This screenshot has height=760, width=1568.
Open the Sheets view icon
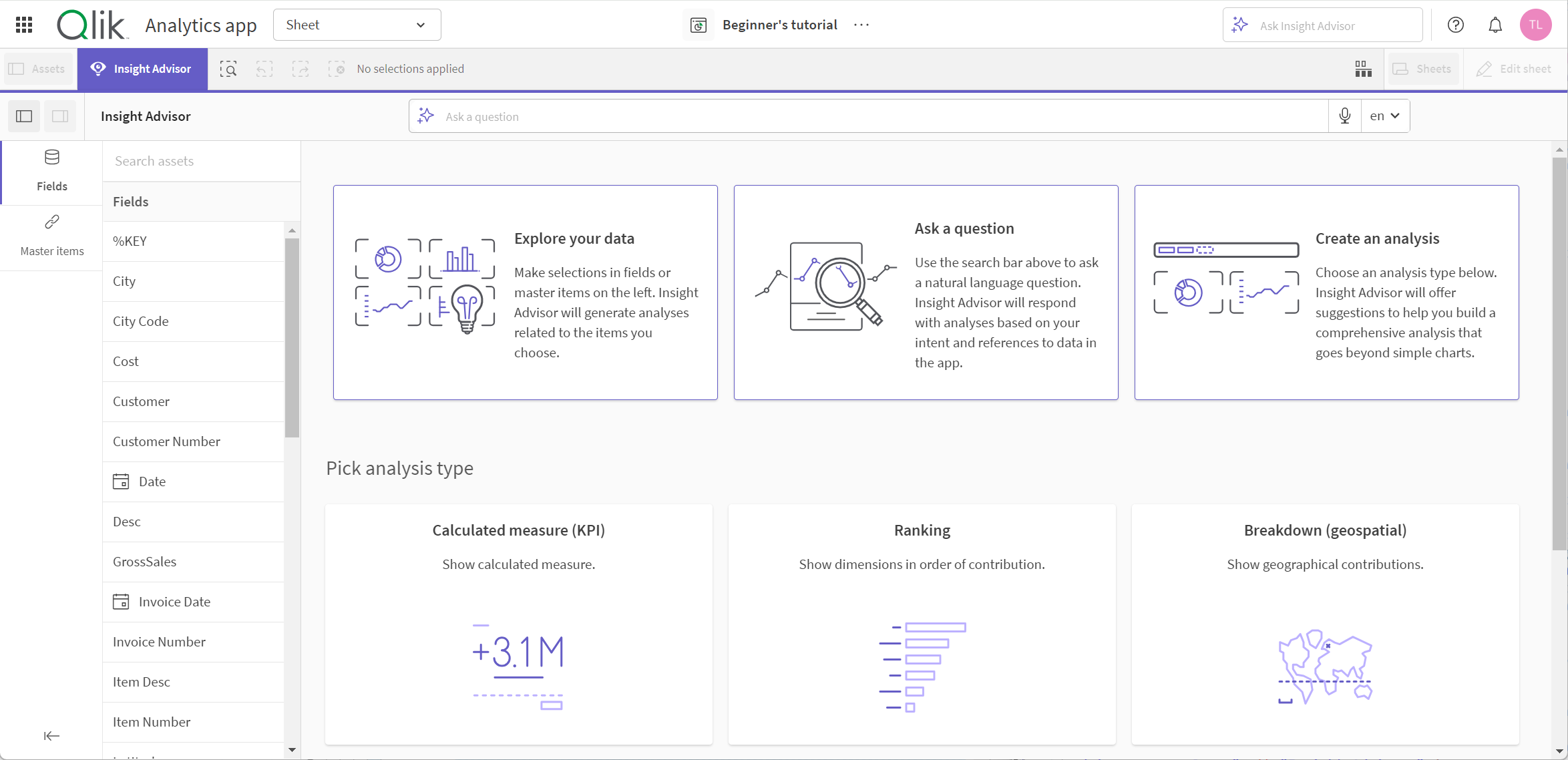(x=1362, y=68)
